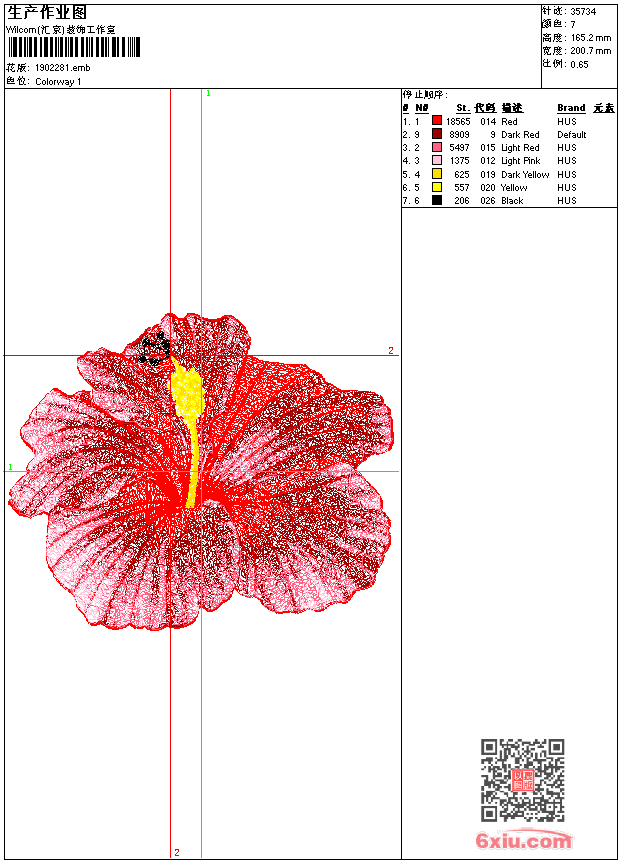Click the black stitched dots on the flower
The image size is (620, 860).
pos(154,347)
